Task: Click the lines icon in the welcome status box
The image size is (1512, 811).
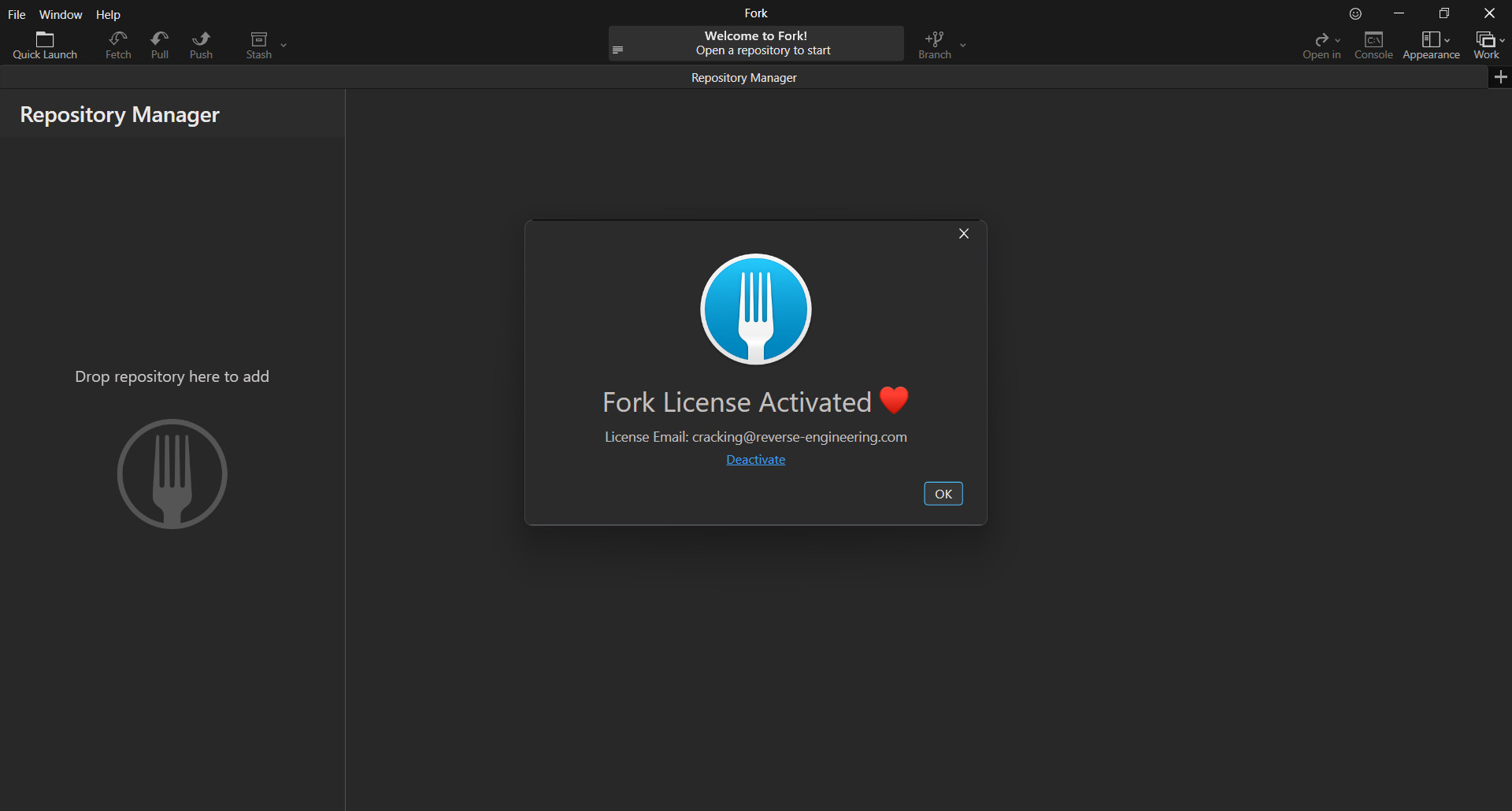Action: coord(617,50)
